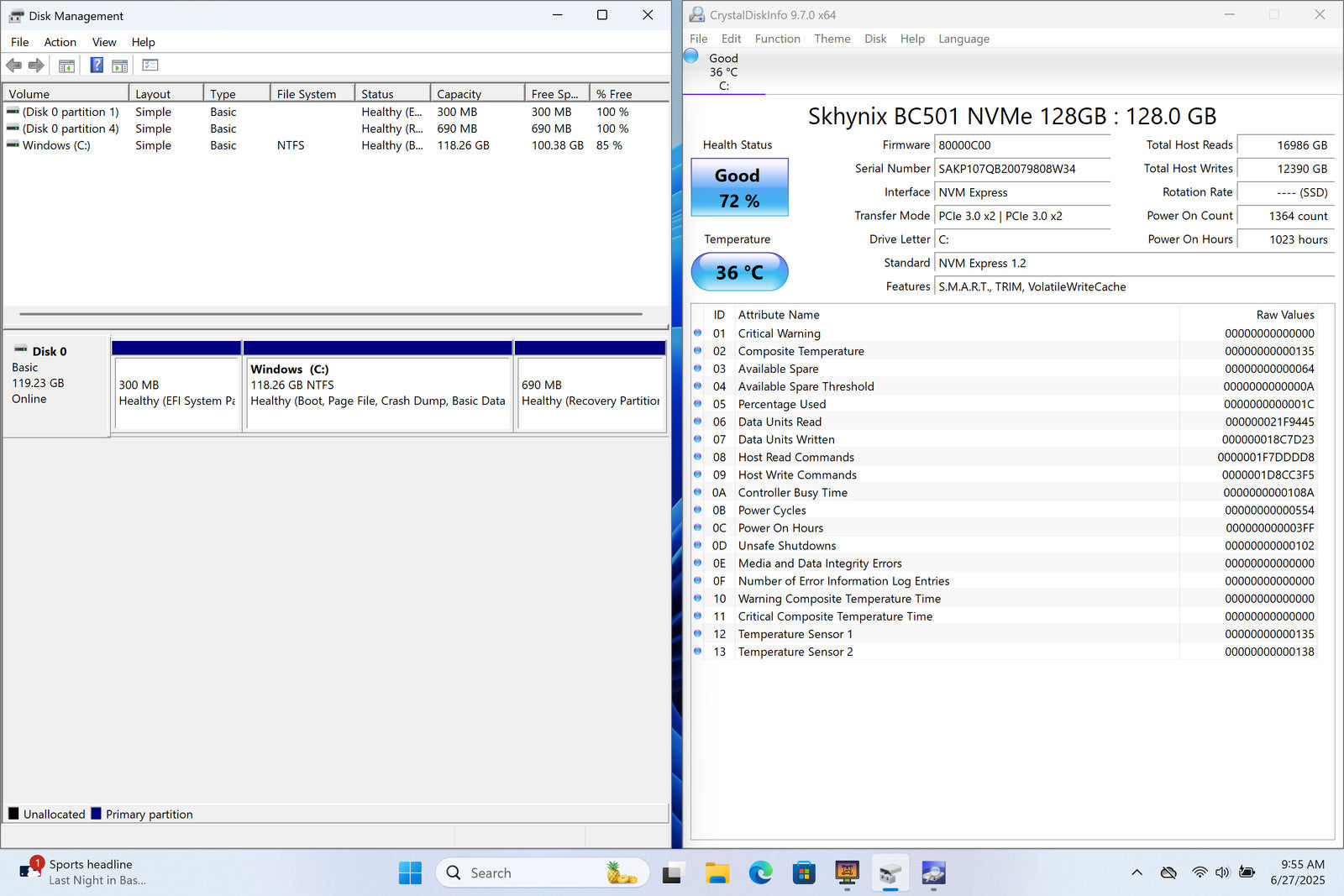The image size is (1344, 896).
Task: Click status dot for Critical Warning attribute
Action: click(x=698, y=333)
